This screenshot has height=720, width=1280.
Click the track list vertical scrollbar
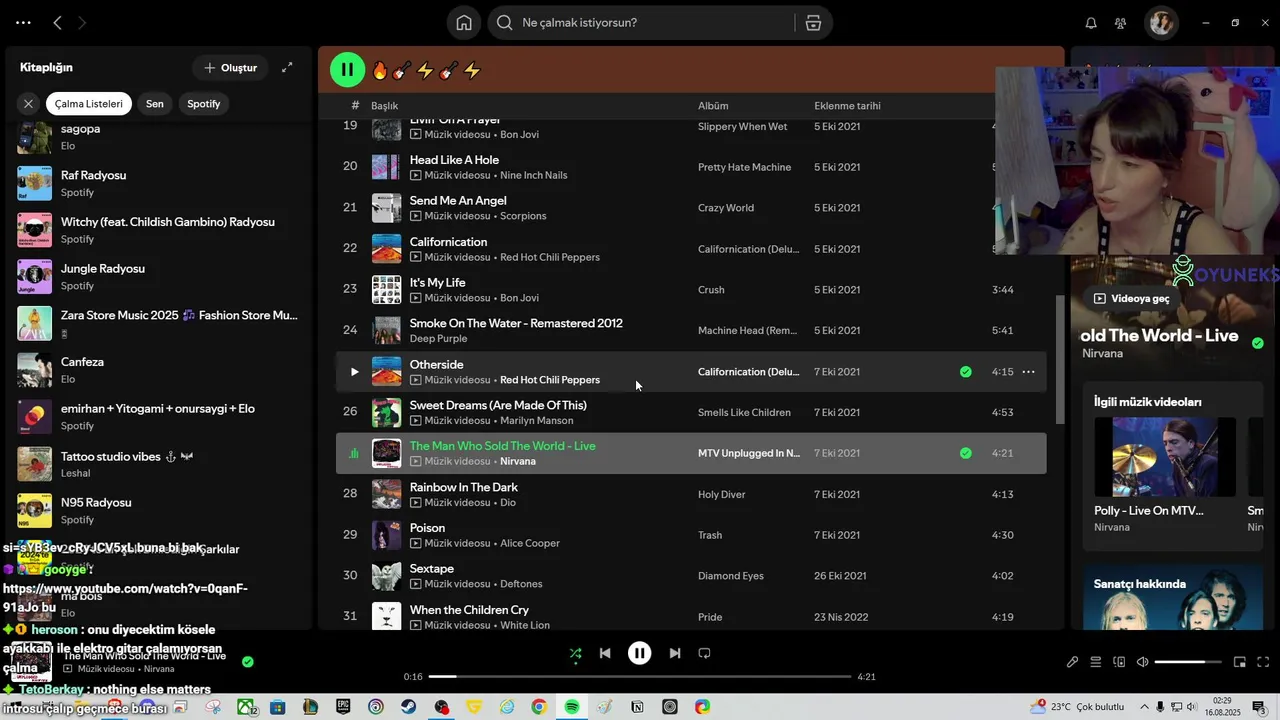[1061, 360]
